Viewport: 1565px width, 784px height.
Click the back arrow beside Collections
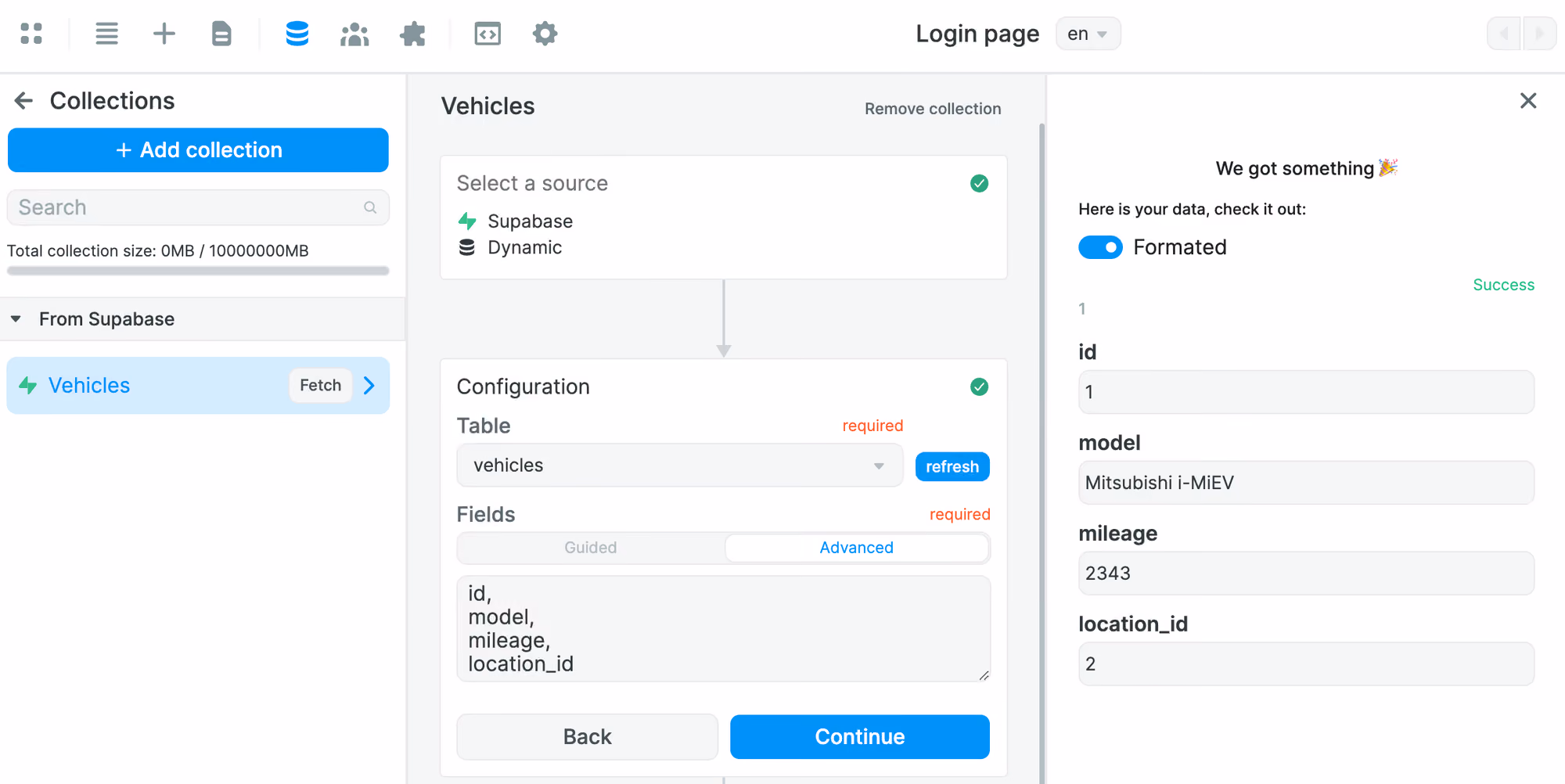pos(24,101)
